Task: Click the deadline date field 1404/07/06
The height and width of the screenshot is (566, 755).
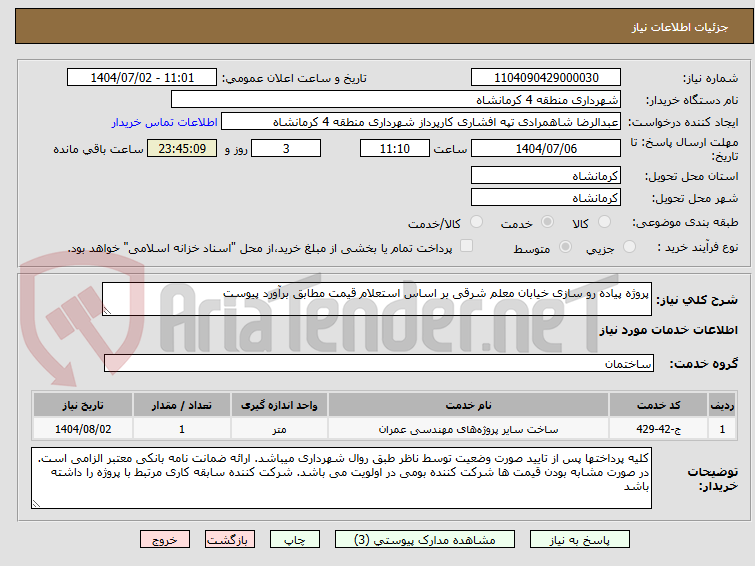Action: 546,148
